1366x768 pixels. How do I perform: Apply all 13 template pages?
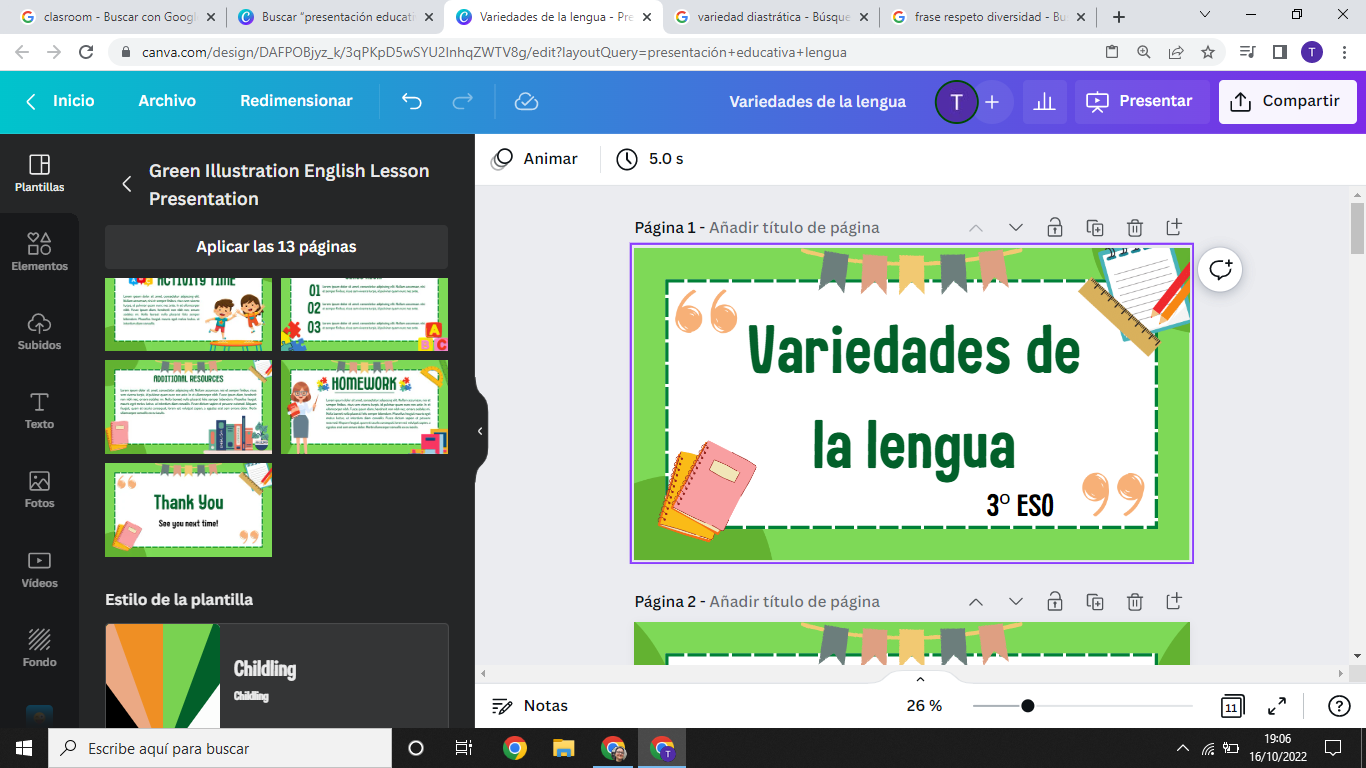(276, 247)
